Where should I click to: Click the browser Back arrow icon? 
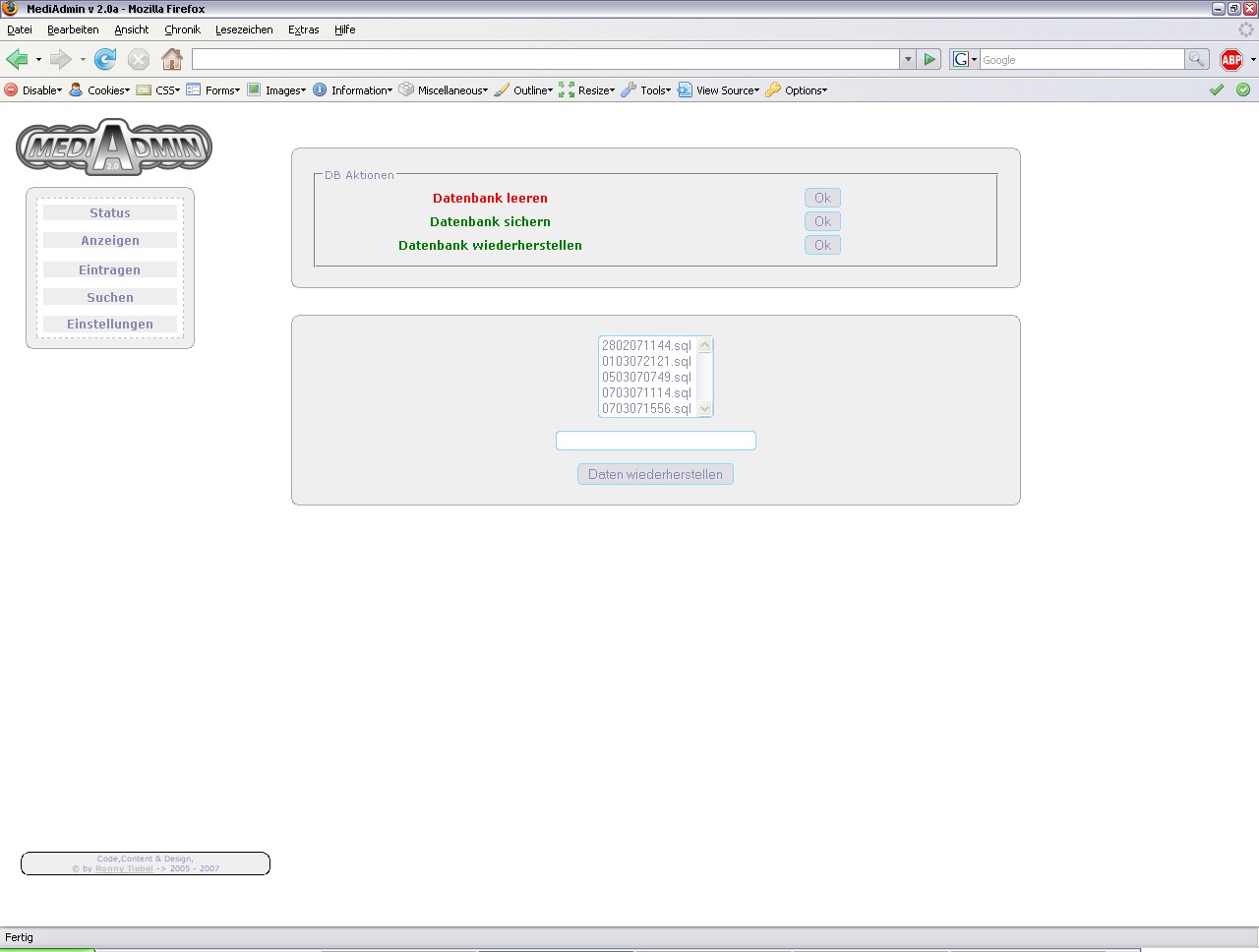click(17, 60)
